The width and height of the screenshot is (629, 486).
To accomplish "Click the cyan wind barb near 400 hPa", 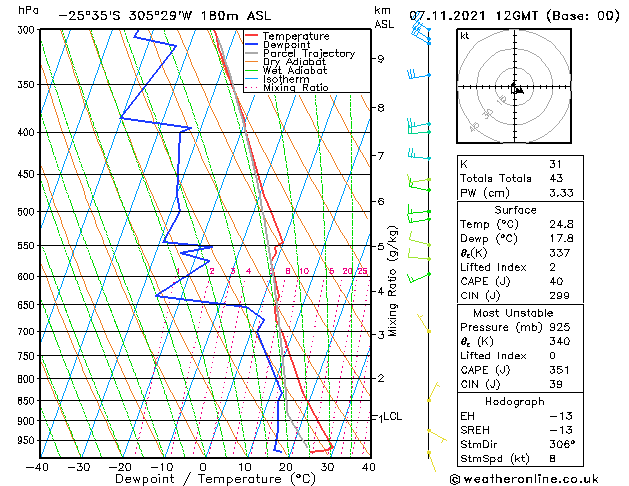I will tap(419, 127).
